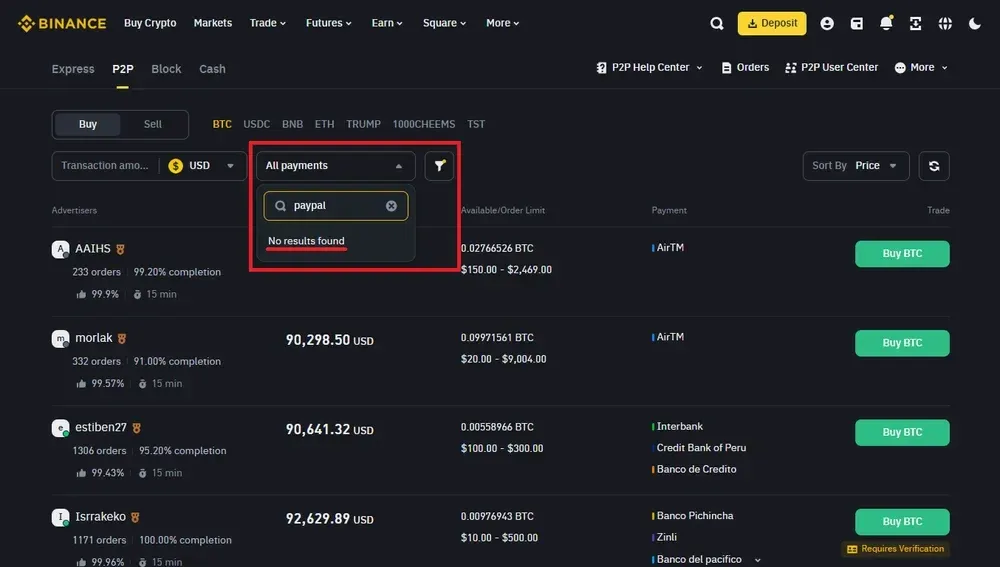Select the BNB coin tab

coord(292,124)
